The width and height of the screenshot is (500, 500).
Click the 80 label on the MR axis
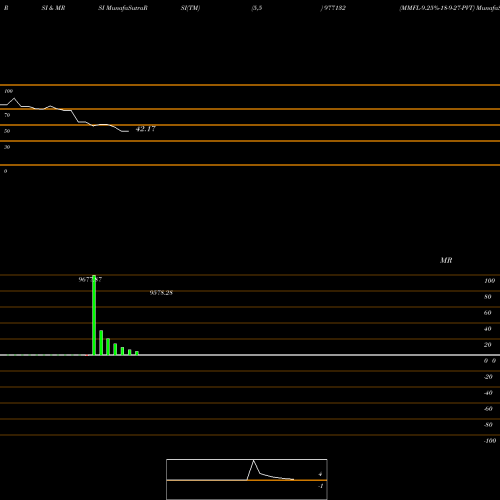point(488,297)
